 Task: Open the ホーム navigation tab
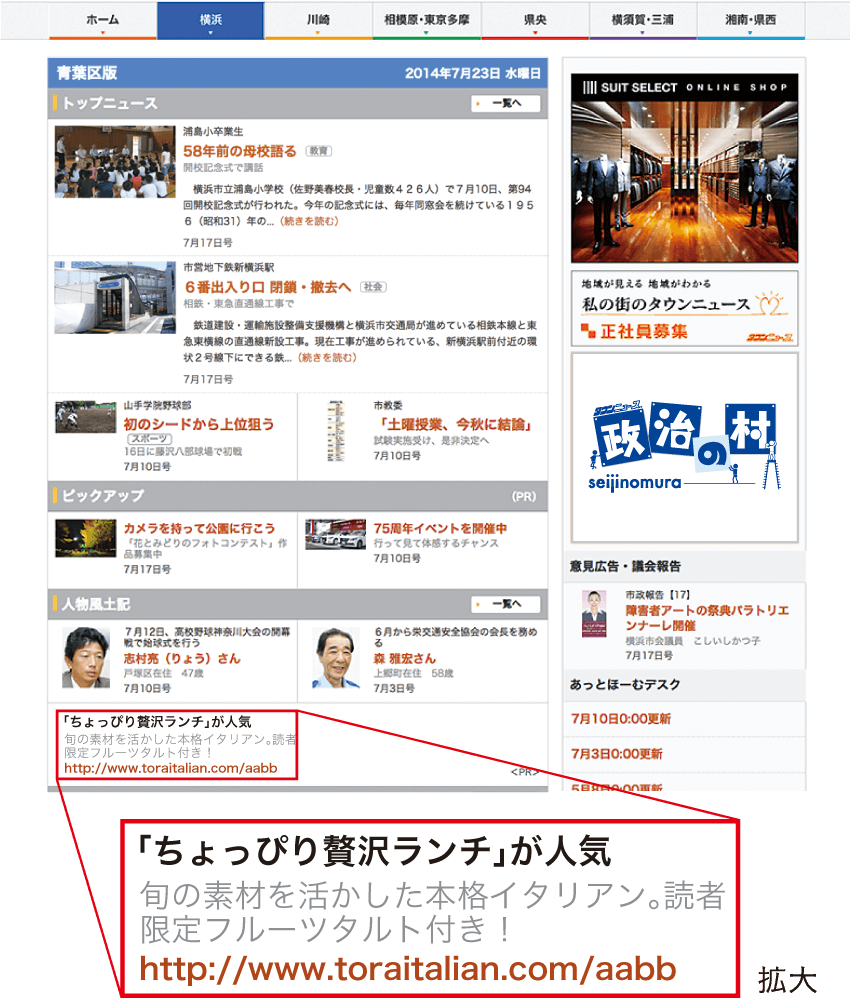point(102,20)
